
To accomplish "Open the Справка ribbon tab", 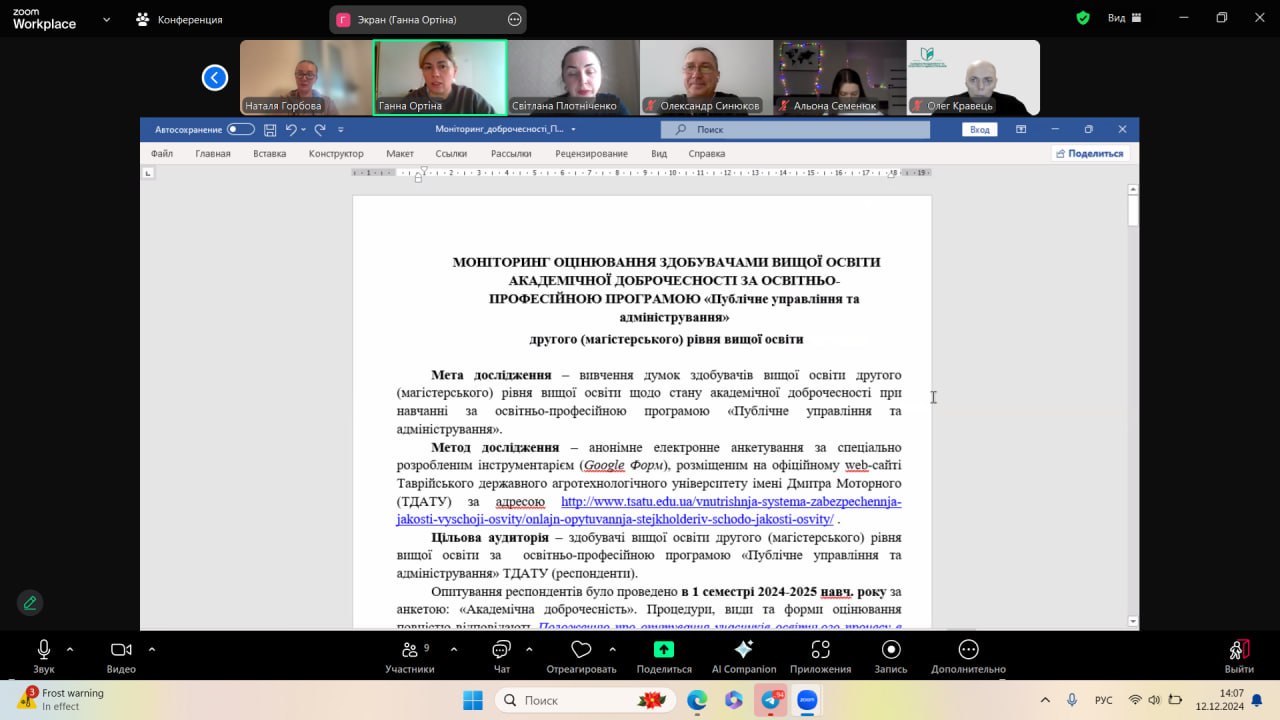I will pos(707,154).
